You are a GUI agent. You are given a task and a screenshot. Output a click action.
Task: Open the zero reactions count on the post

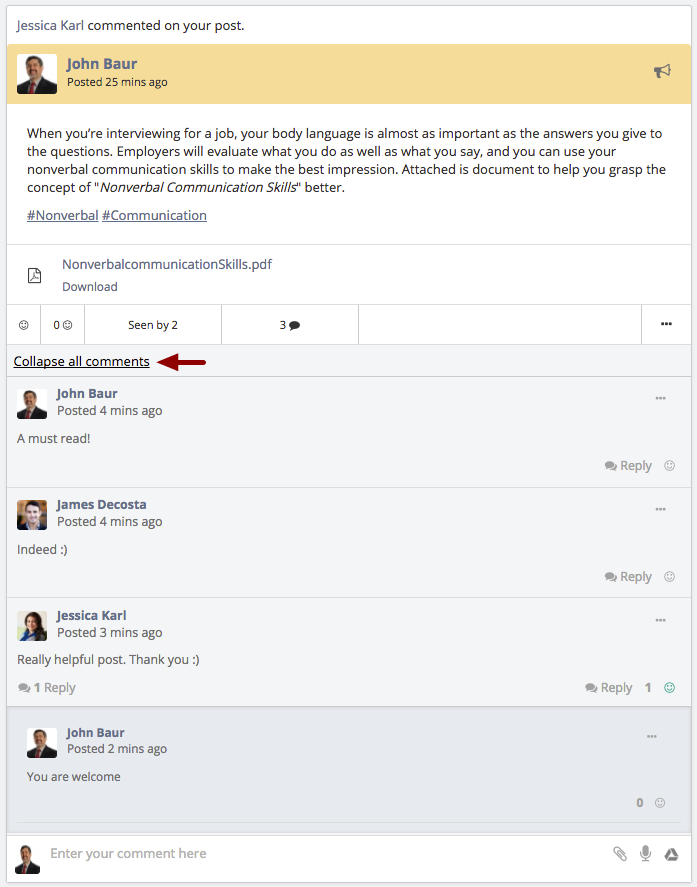click(63, 325)
